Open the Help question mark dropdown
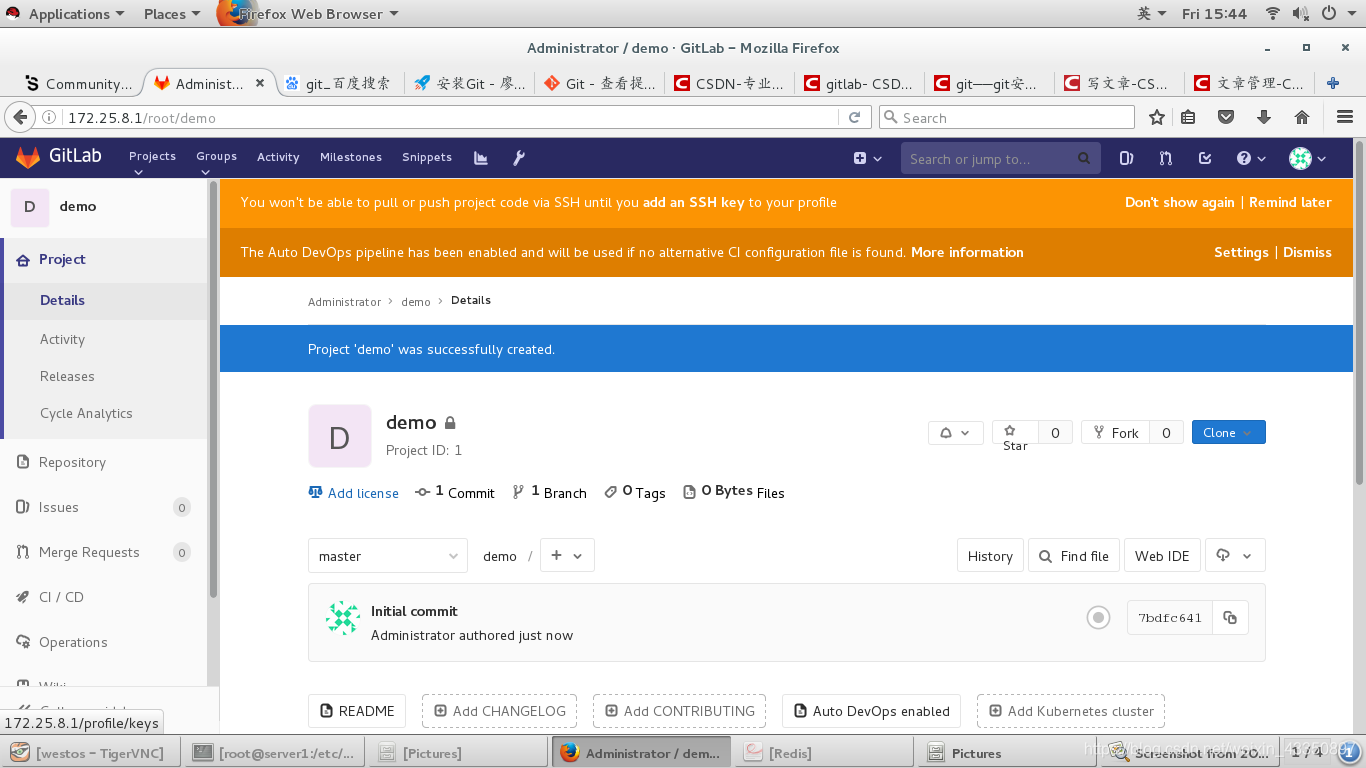The width and height of the screenshot is (1366, 768). [1251, 158]
